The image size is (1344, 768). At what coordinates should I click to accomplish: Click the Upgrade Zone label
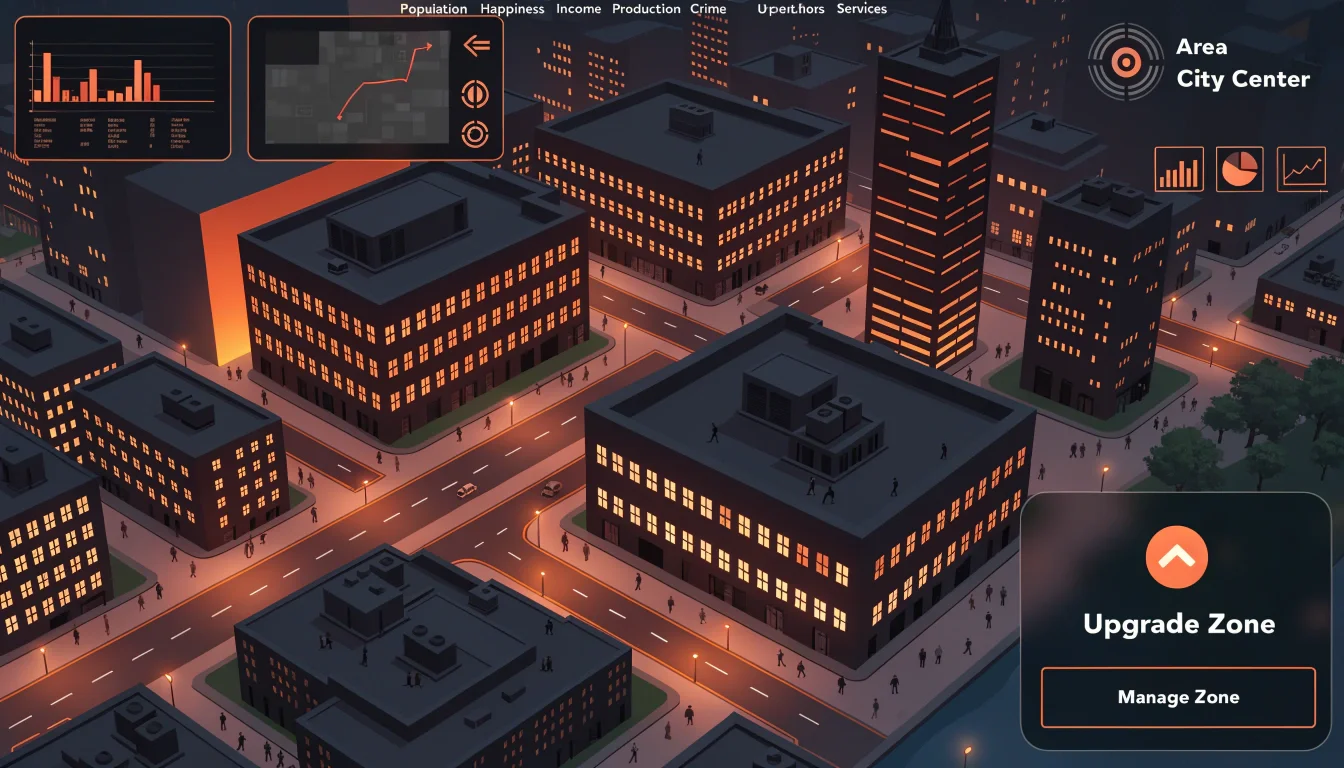click(1179, 625)
